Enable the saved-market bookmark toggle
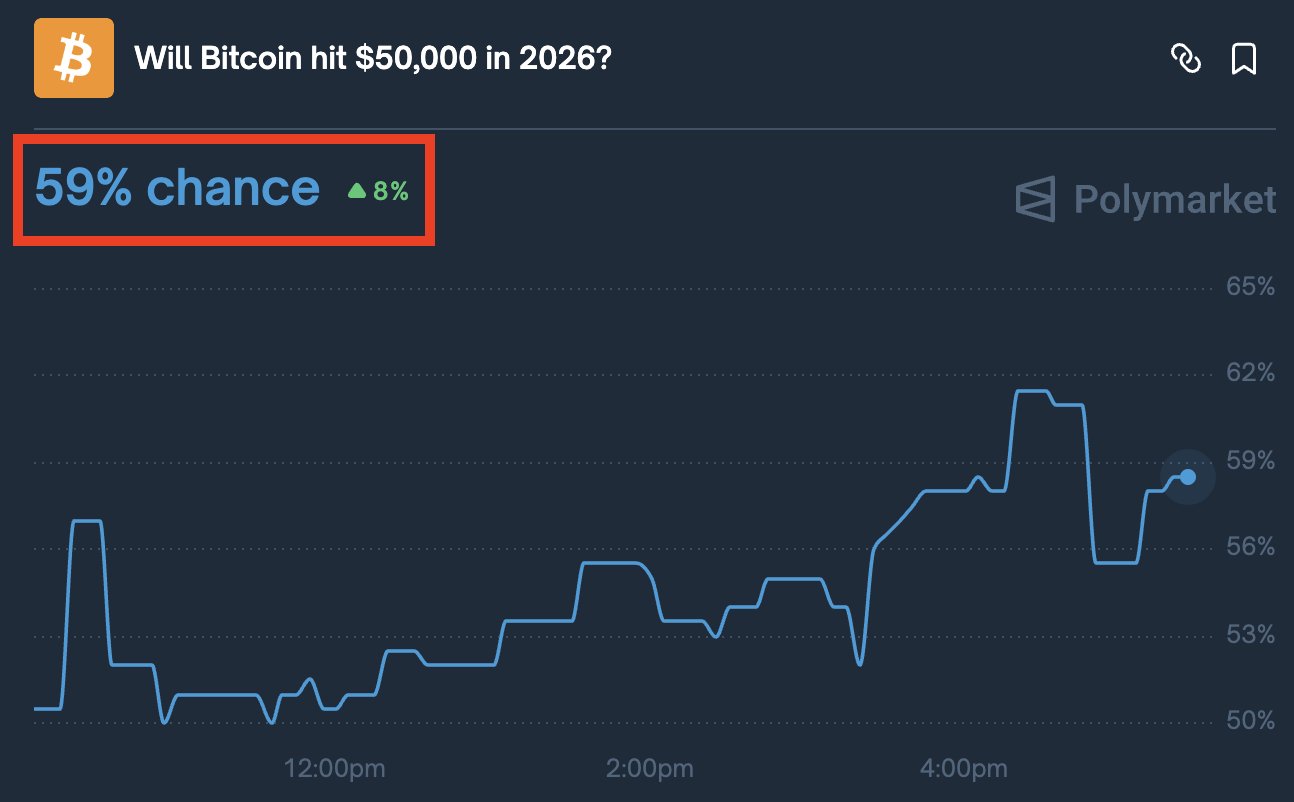Image resolution: width=1294 pixels, height=802 pixels. (1243, 59)
